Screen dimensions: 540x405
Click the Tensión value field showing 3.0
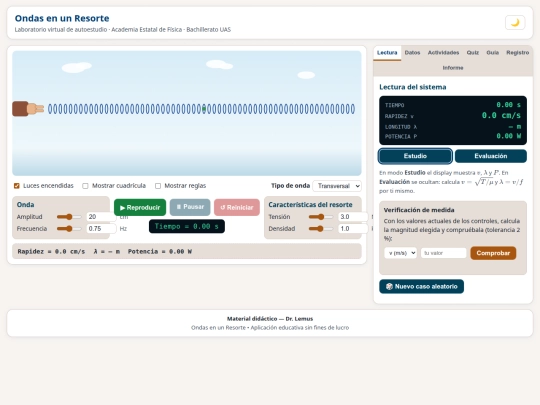click(x=353, y=217)
